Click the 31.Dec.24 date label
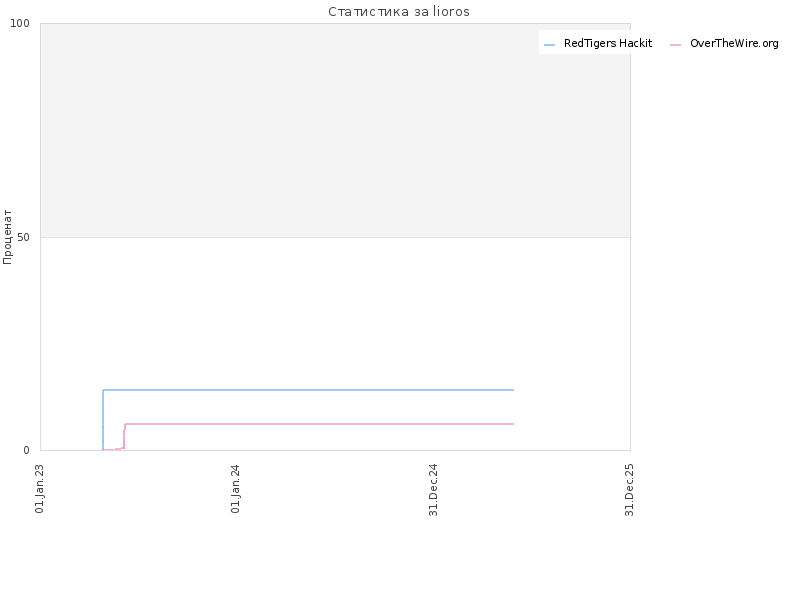 click(434, 490)
